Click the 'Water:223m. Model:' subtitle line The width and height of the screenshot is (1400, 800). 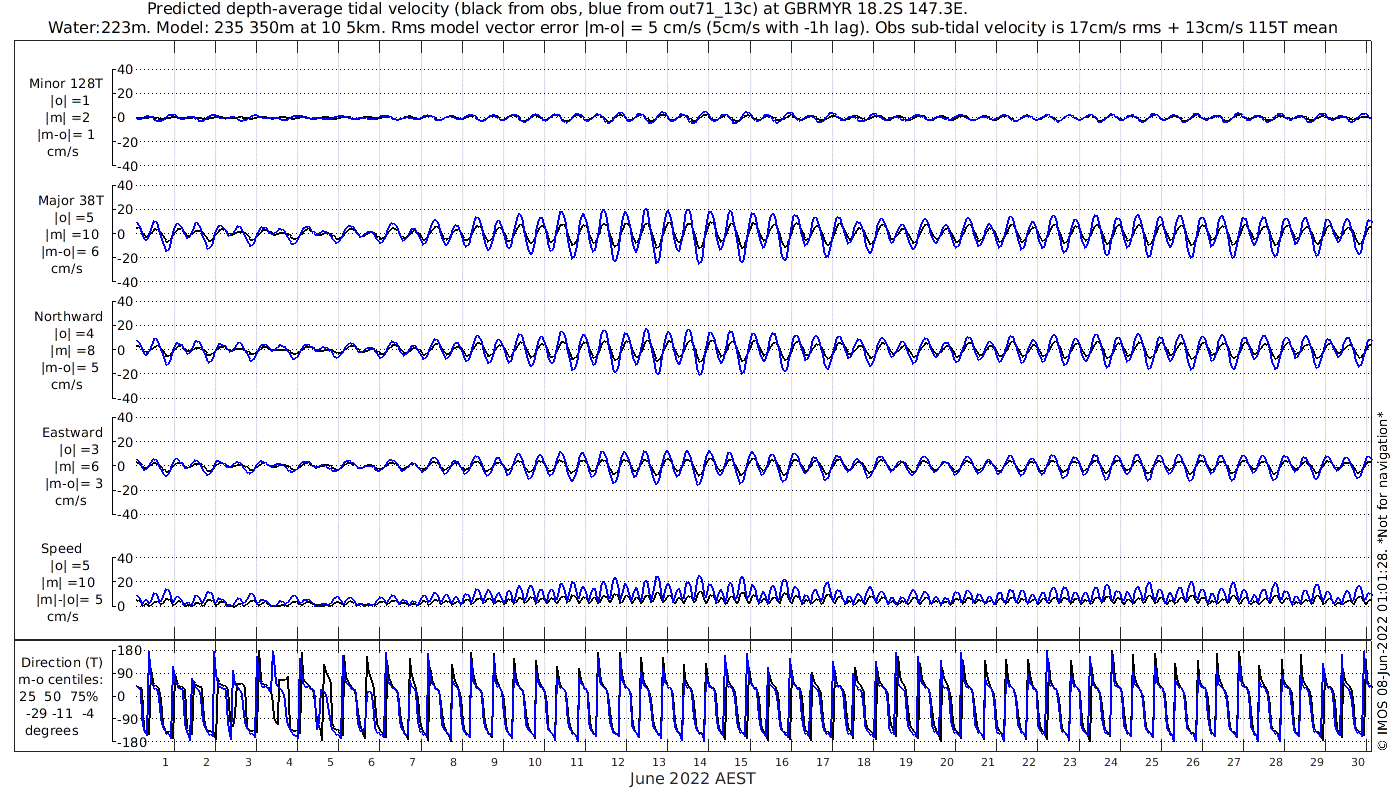pos(692,27)
